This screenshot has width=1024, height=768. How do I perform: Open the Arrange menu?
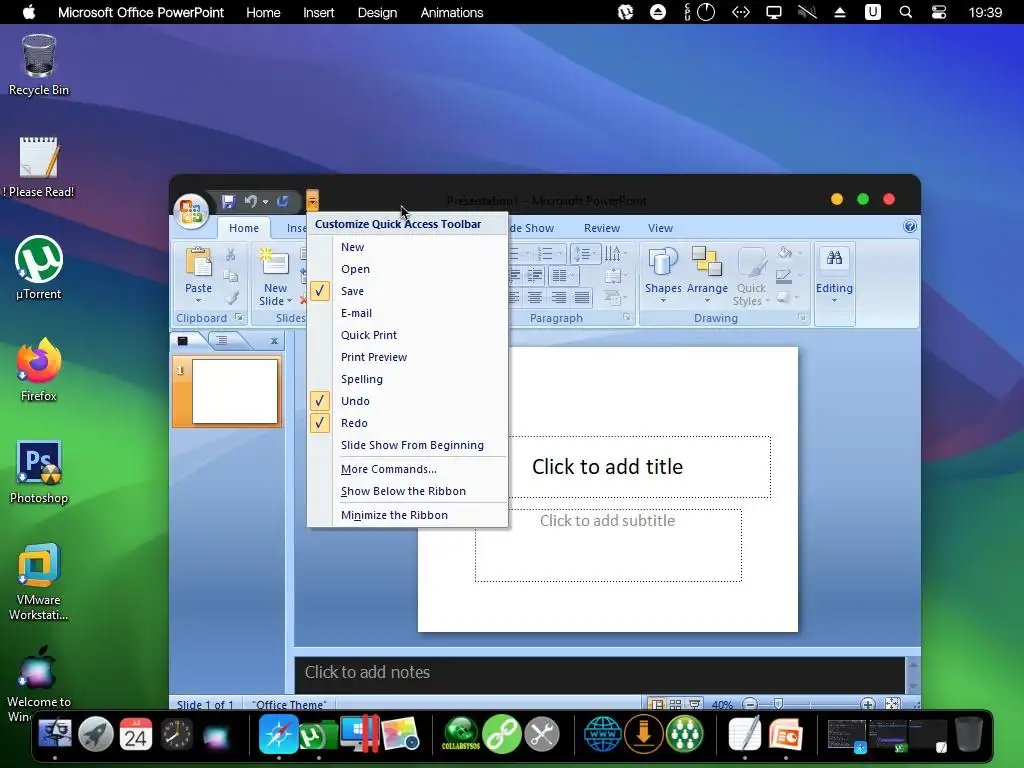pos(707,274)
